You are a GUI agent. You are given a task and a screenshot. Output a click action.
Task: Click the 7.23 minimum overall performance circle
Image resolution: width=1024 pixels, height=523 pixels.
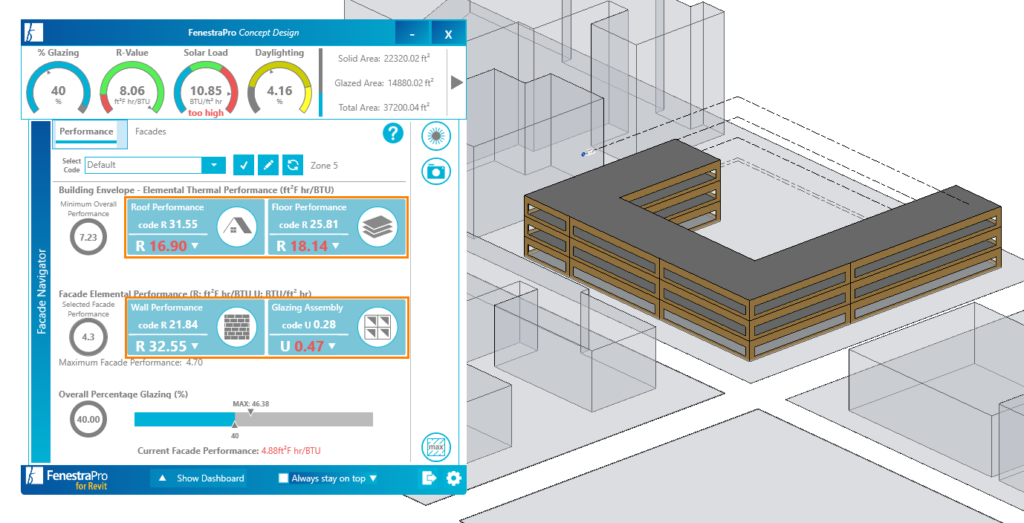(x=88, y=237)
